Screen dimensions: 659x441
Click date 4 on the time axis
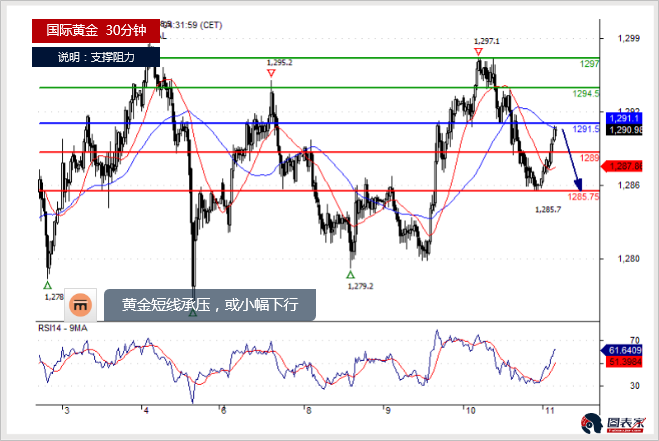[146, 411]
